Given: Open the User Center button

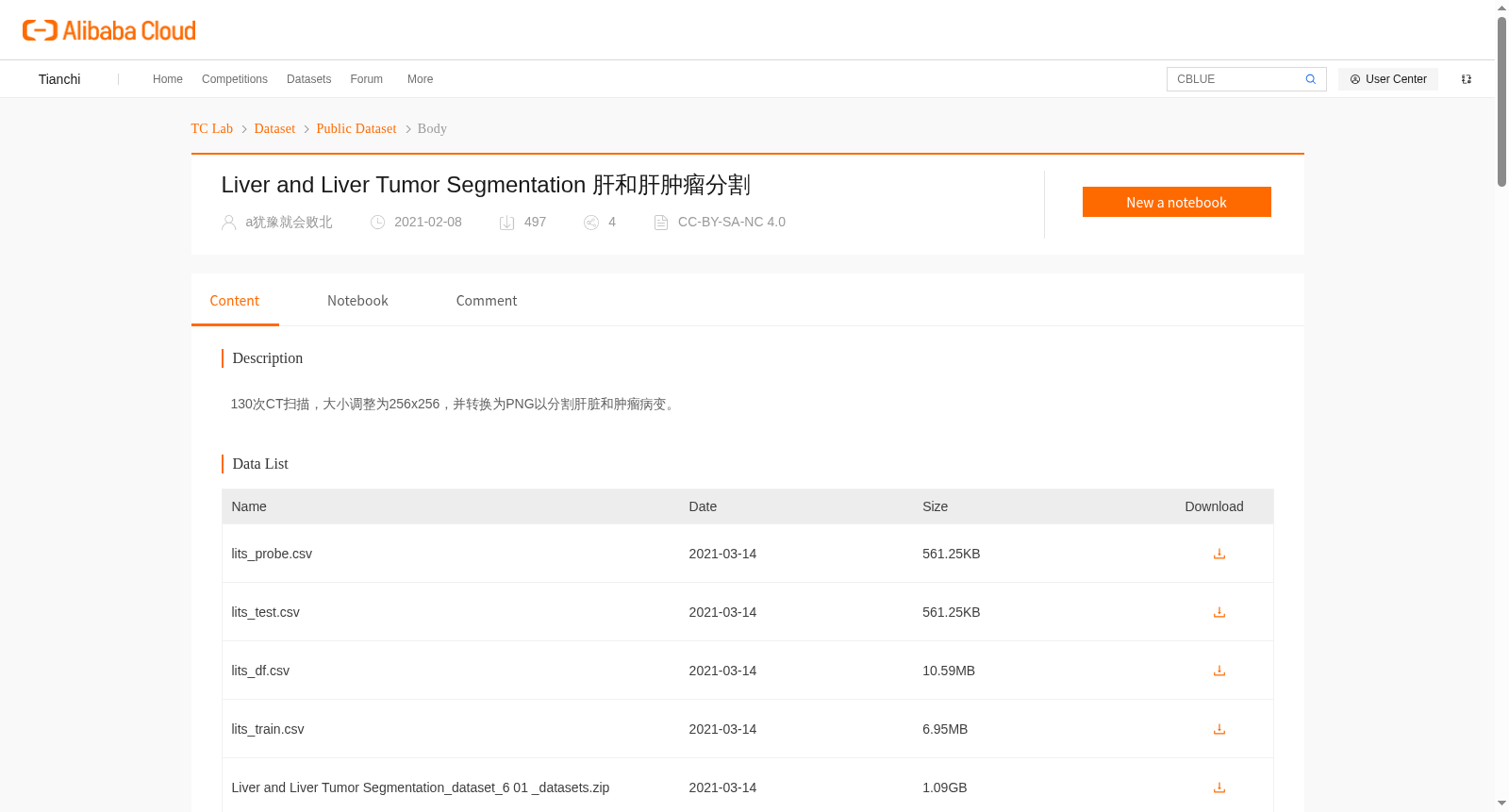Looking at the screenshot, I should coord(1388,79).
